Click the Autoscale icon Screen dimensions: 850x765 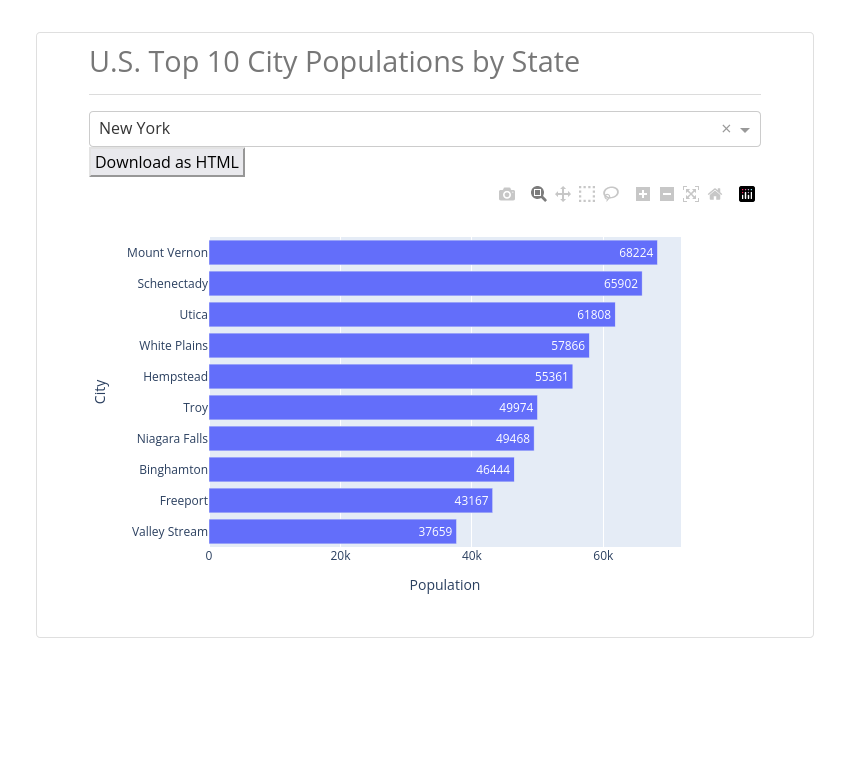(691, 194)
